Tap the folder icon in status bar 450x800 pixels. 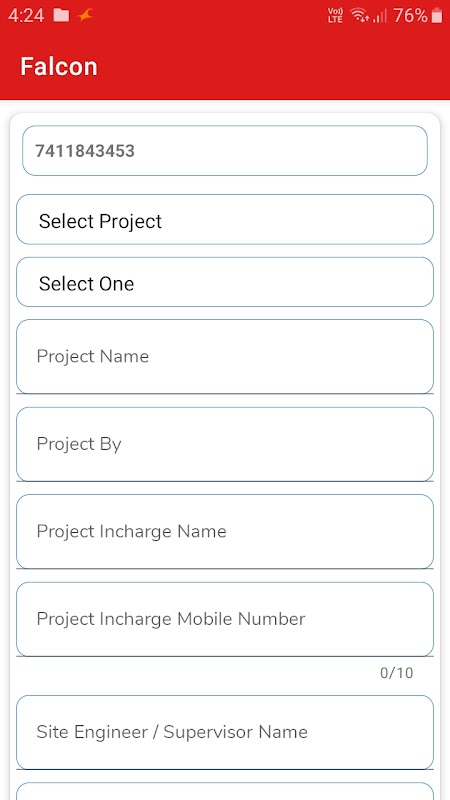point(61,16)
